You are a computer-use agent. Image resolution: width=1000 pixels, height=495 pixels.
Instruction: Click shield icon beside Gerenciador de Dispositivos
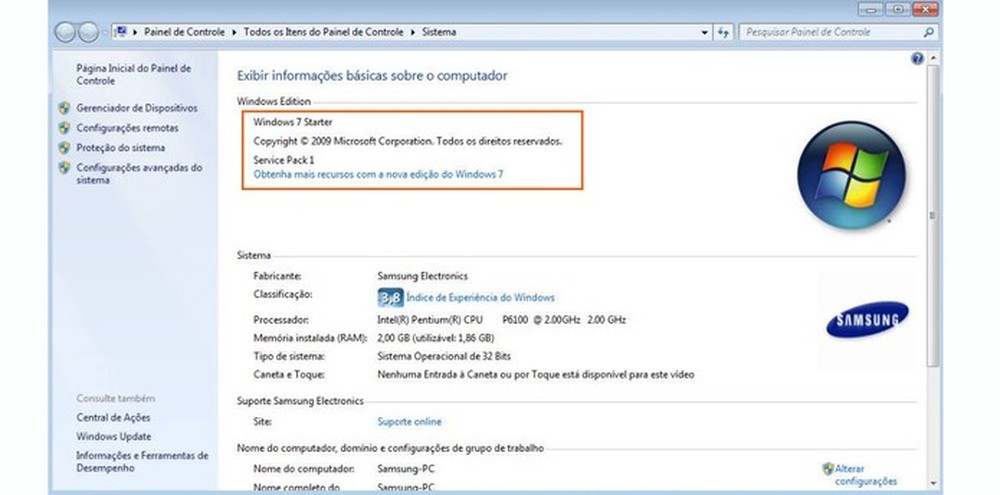point(64,108)
